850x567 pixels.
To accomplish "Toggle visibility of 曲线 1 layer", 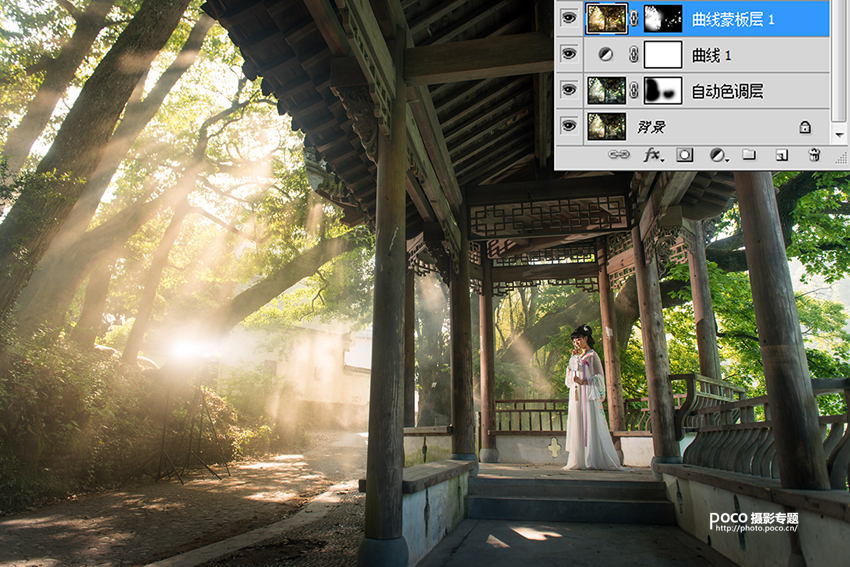I will [569, 55].
